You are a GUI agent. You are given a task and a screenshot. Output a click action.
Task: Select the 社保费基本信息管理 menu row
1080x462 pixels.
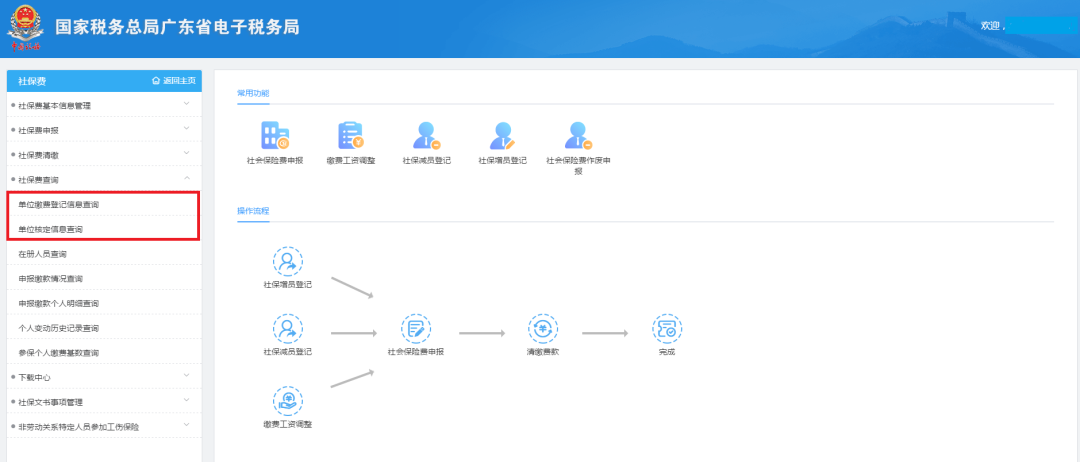tap(104, 105)
